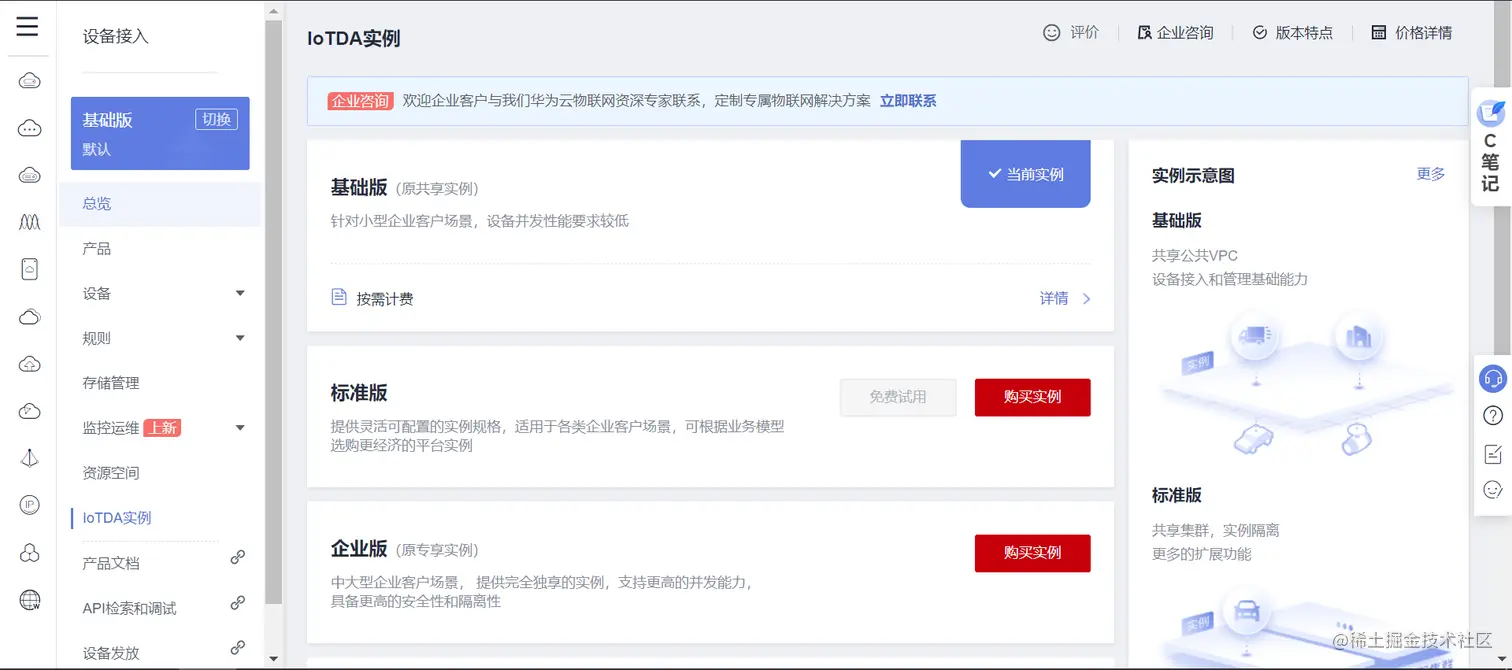Expand the 设备 menu arrow
1512x670 pixels.
click(240, 293)
